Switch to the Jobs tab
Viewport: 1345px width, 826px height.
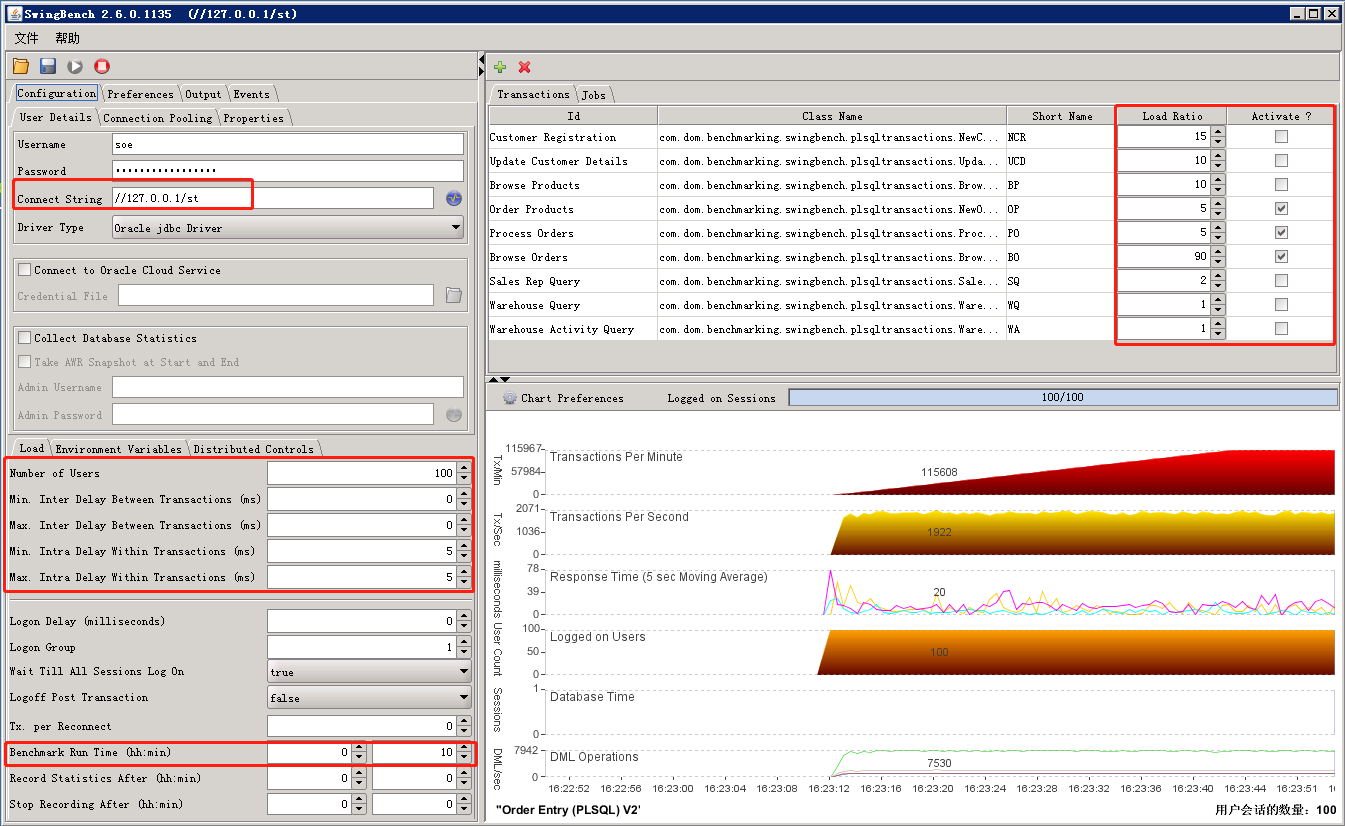tap(593, 93)
